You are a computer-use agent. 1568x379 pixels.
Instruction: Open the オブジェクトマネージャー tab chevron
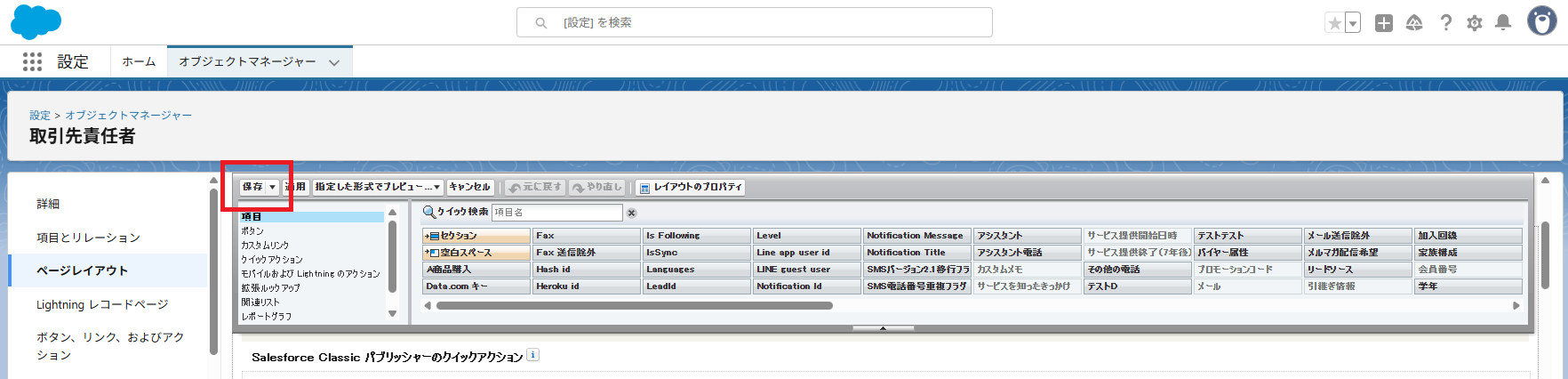(334, 62)
